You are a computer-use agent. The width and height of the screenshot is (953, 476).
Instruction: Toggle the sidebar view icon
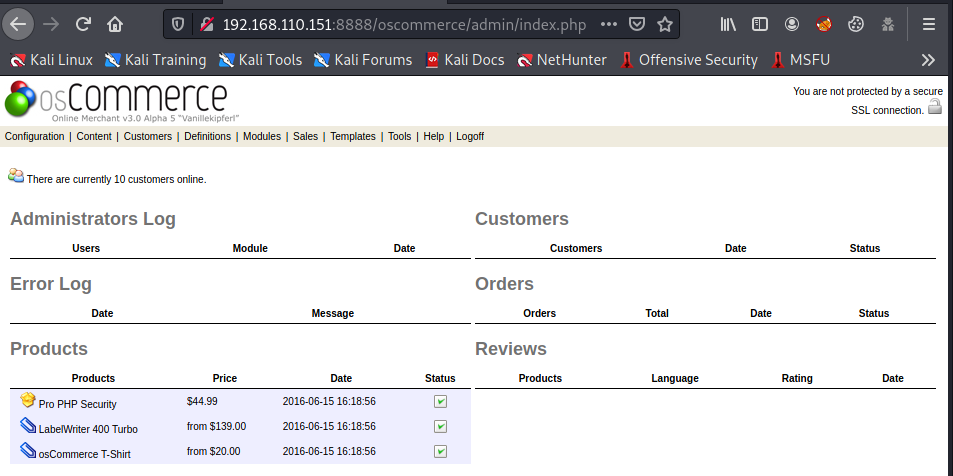(760, 24)
